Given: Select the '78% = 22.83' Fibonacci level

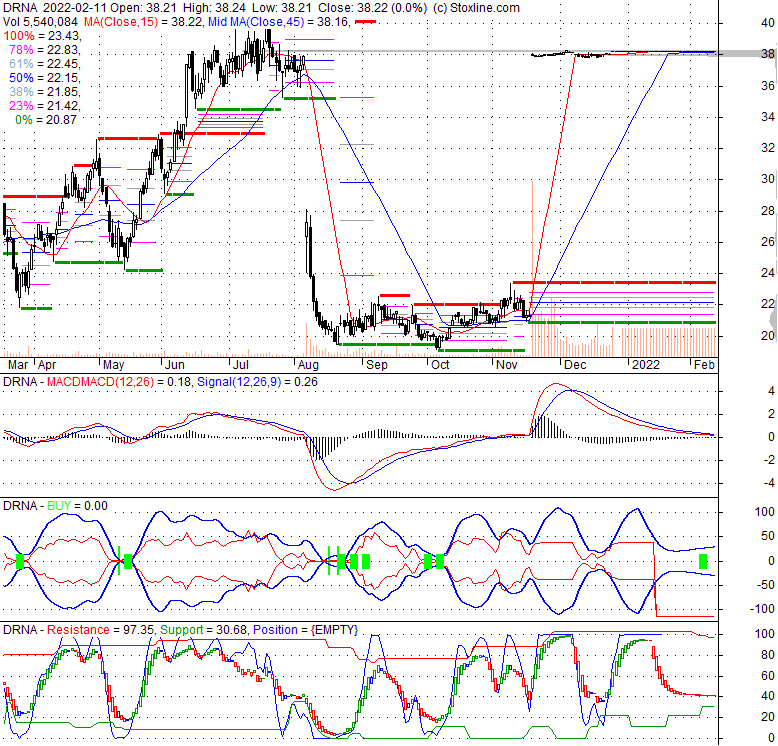Looking at the screenshot, I should [x=45, y=50].
